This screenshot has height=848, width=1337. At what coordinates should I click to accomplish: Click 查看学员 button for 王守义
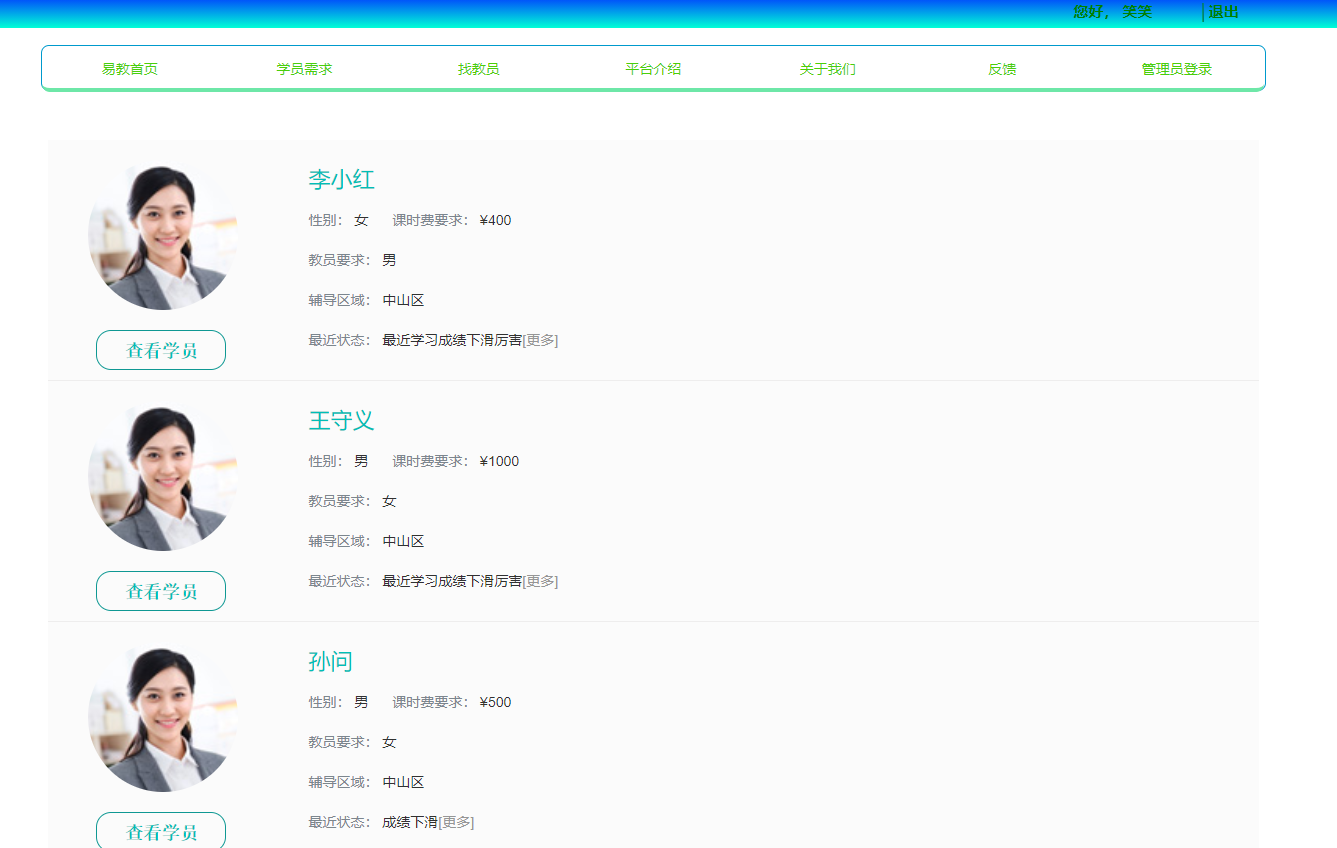tap(160, 590)
